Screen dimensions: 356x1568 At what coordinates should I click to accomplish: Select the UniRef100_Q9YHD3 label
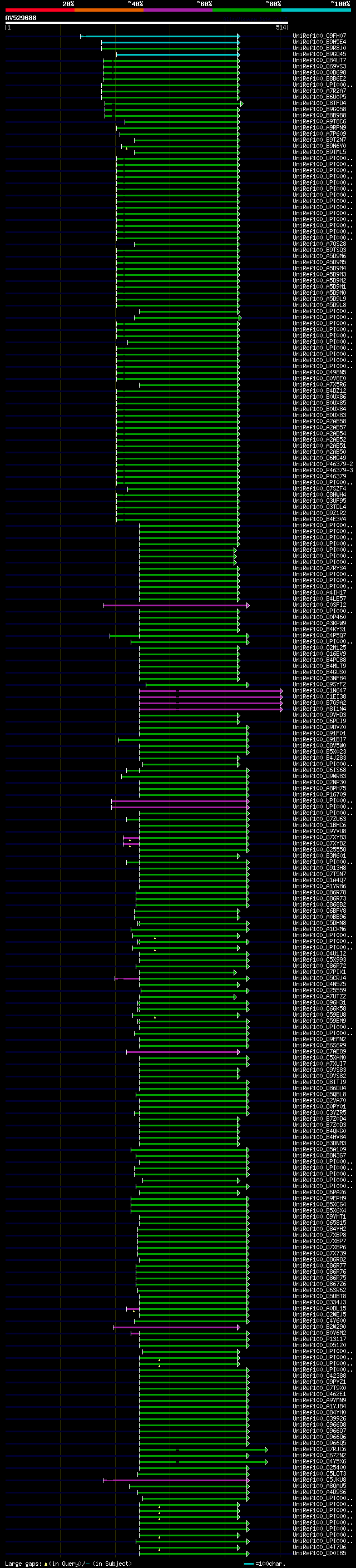[x=319, y=715]
